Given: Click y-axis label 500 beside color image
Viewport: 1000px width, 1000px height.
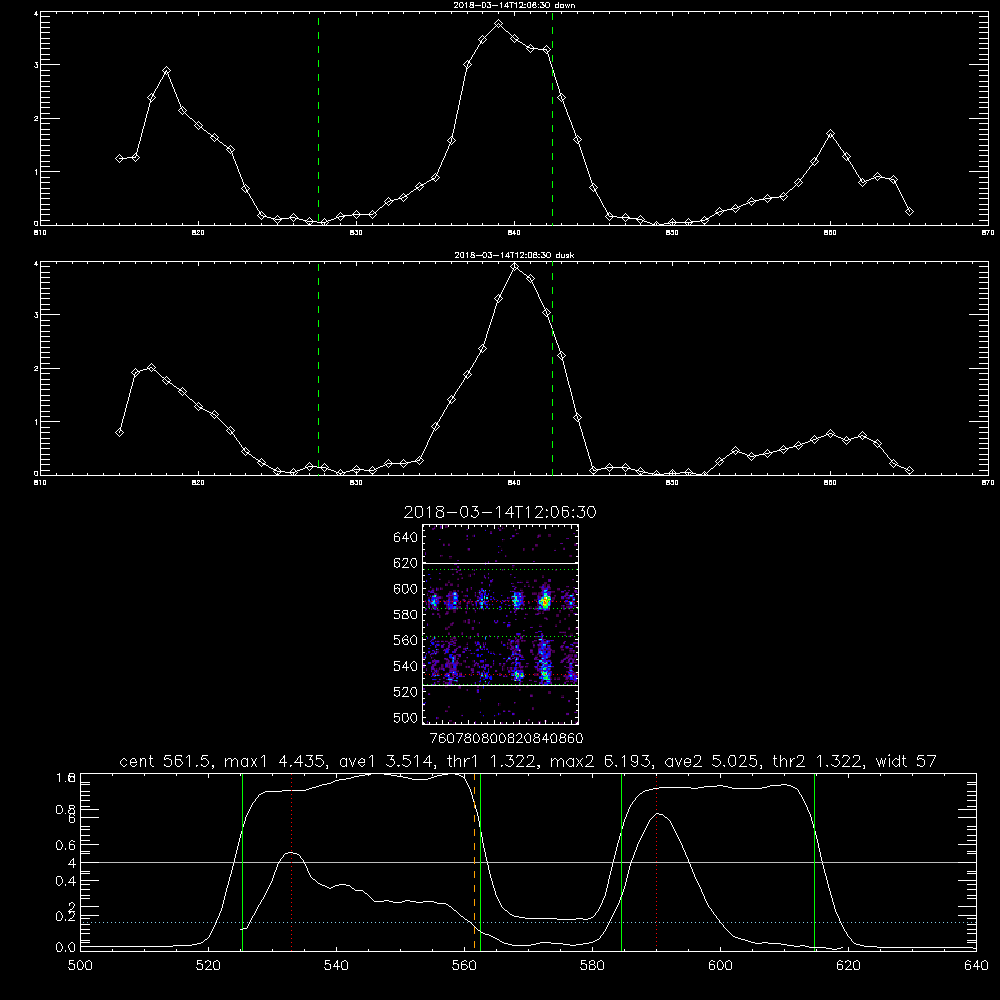Looking at the screenshot, I should (x=406, y=717).
